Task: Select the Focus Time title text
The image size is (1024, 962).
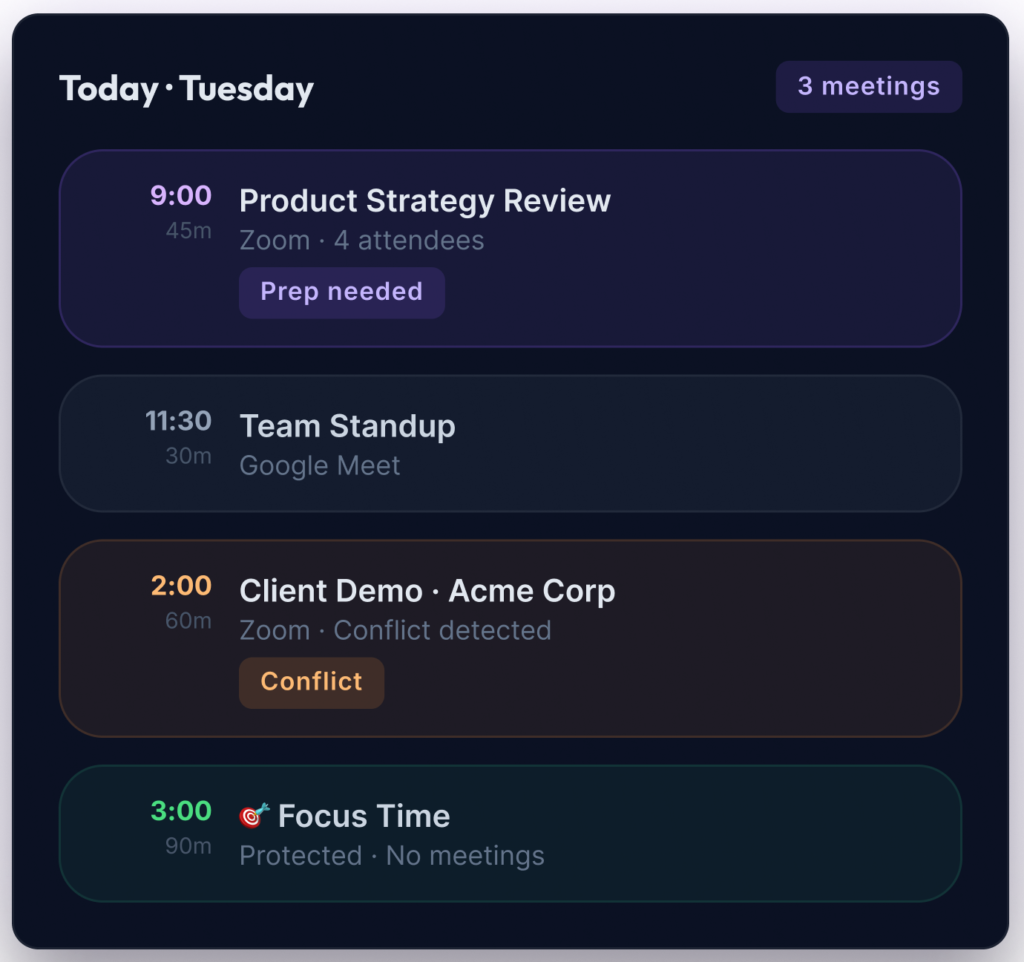Action: tap(364, 816)
